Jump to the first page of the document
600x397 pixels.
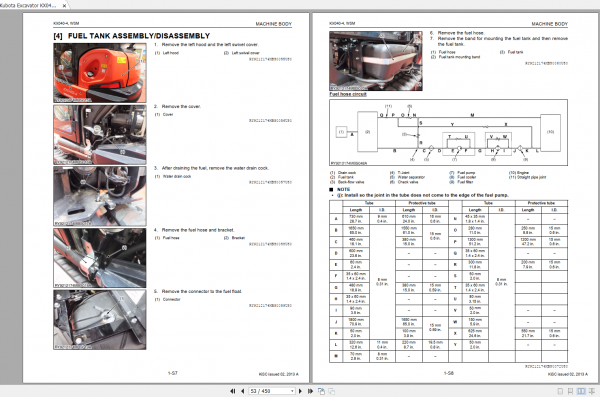tap(232, 391)
